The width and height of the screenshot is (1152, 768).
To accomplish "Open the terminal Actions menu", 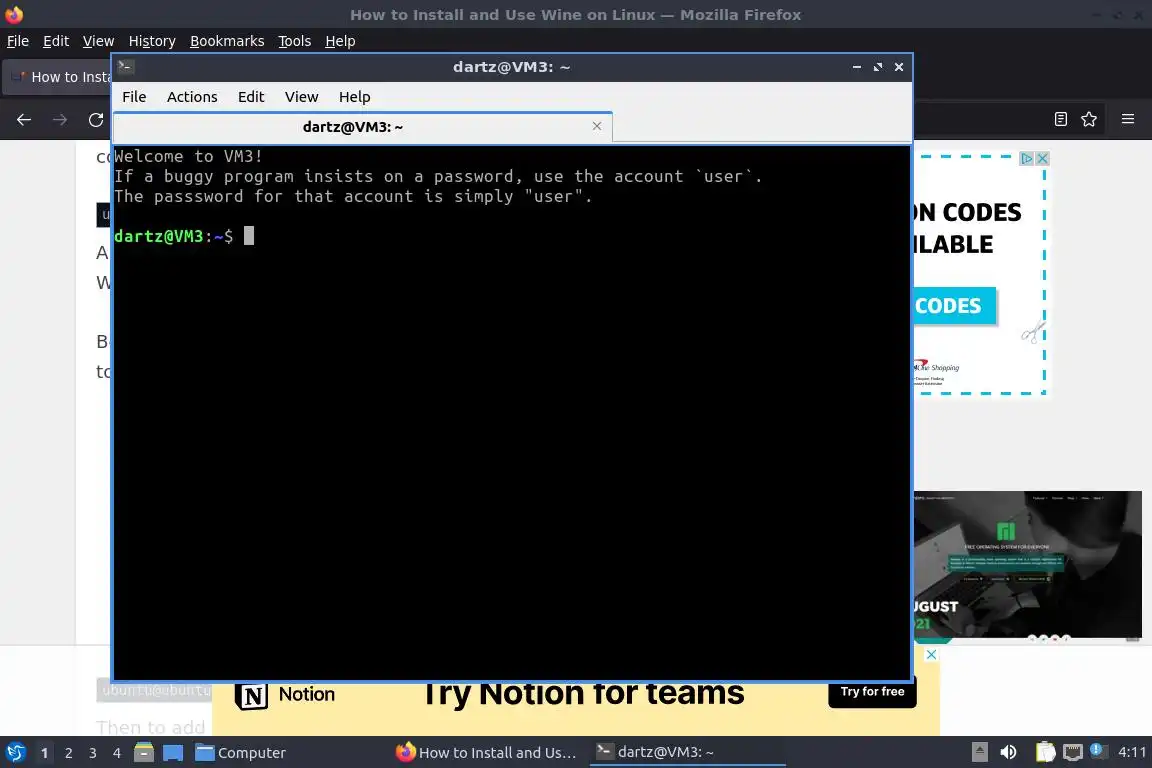I will click(x=192, y=97).
